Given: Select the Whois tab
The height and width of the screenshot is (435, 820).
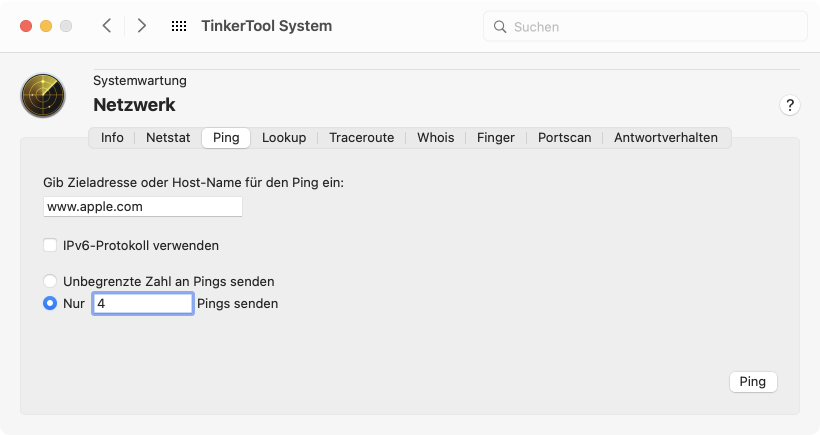Looking at the screenshot, I should pyautogui.click(x=435, y=138).
